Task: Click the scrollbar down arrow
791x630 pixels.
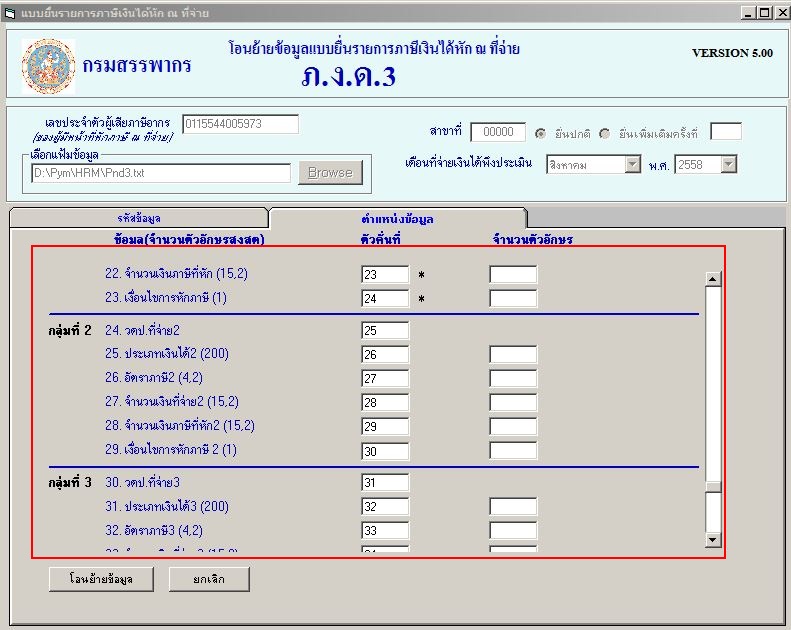Action: click(712, 540)
